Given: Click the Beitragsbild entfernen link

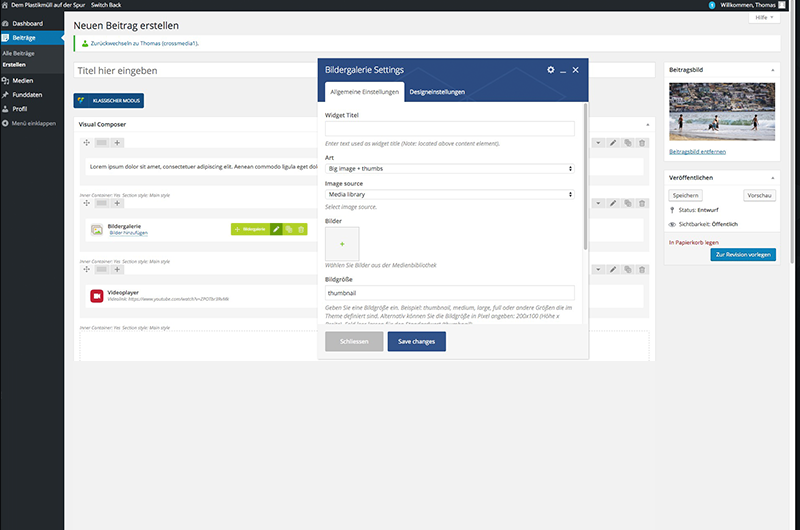Looking at the screenshot, I should point(697,151).
